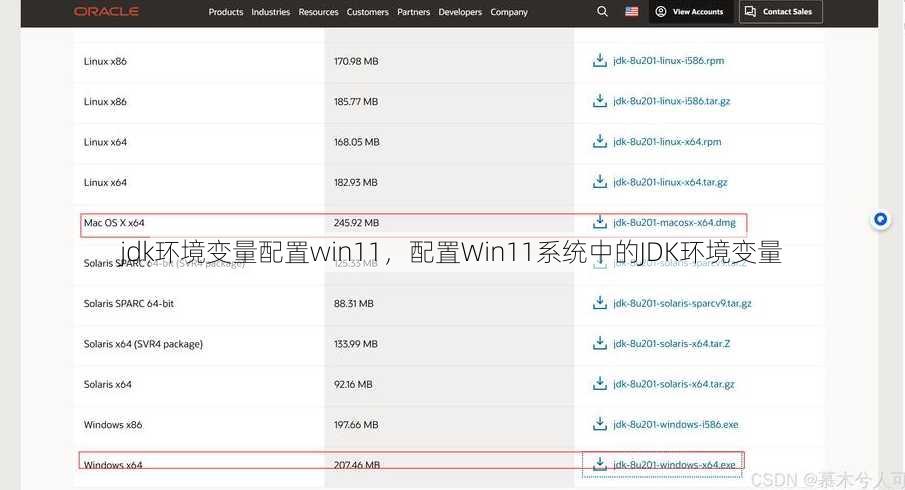
Task: Download jdk-8u201-windows-x64.exe link
Action: pyautogui.click(x=674, y=465)
